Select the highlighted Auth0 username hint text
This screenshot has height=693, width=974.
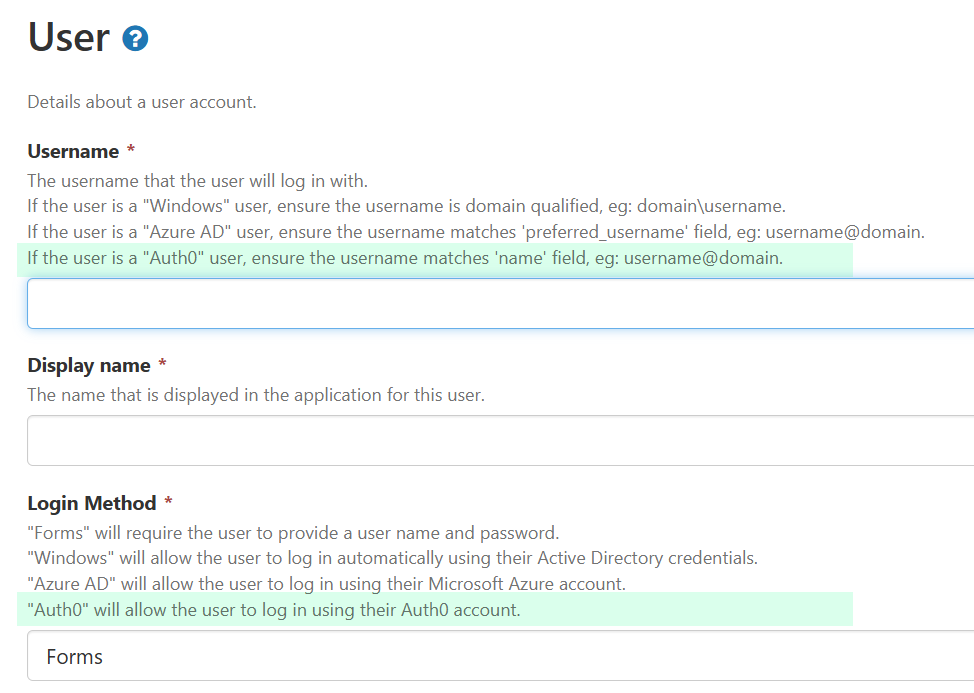(x=400, y=257)
